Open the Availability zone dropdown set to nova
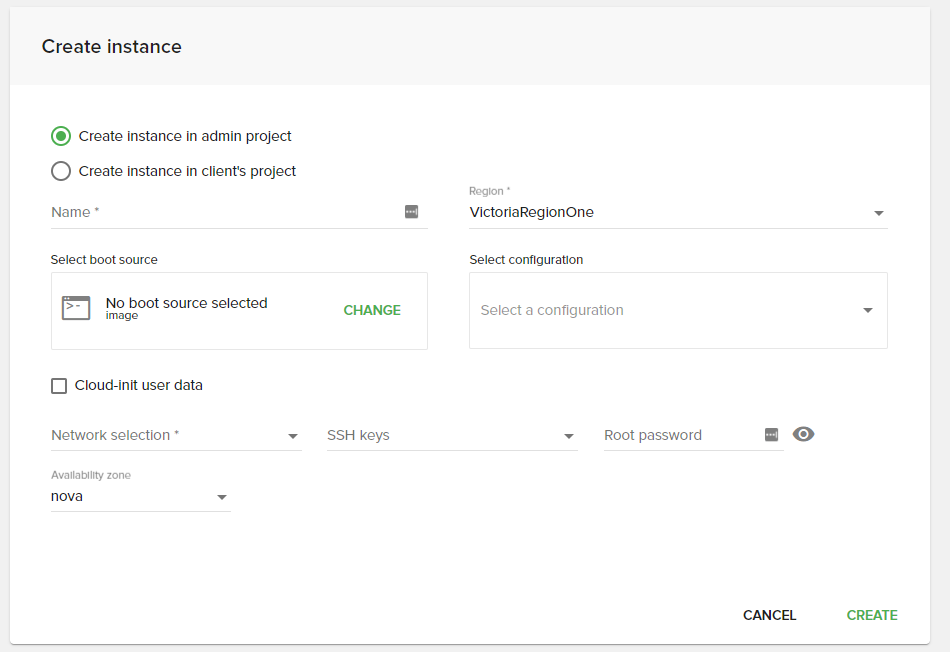The width and height of the screenshot is (950, 652). 140,497
